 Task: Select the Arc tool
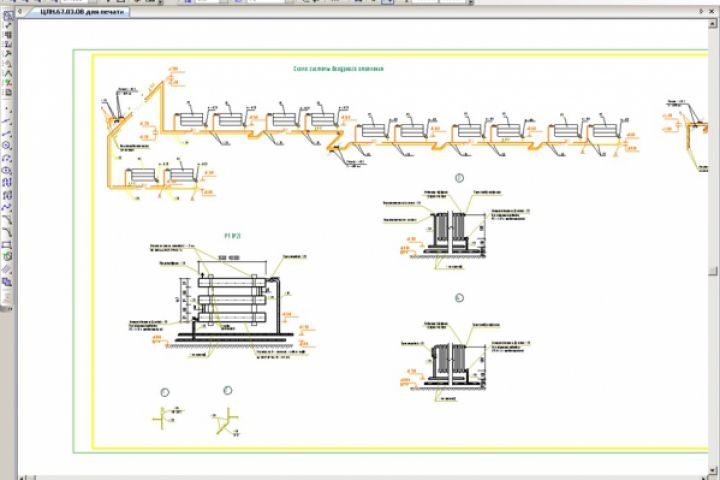point(7,158)
